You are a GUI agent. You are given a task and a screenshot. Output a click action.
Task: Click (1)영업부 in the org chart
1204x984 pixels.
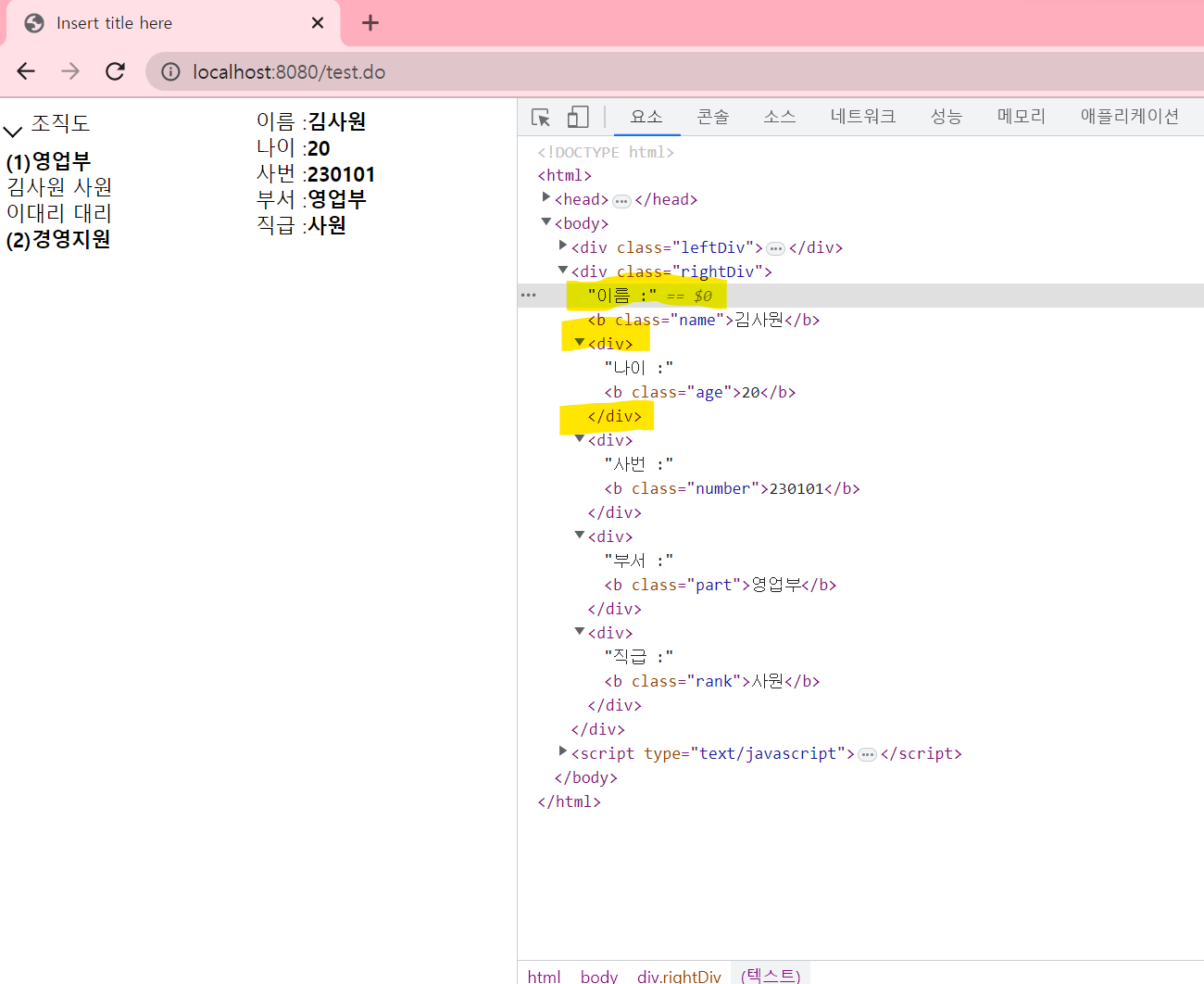tap(48, 161)
